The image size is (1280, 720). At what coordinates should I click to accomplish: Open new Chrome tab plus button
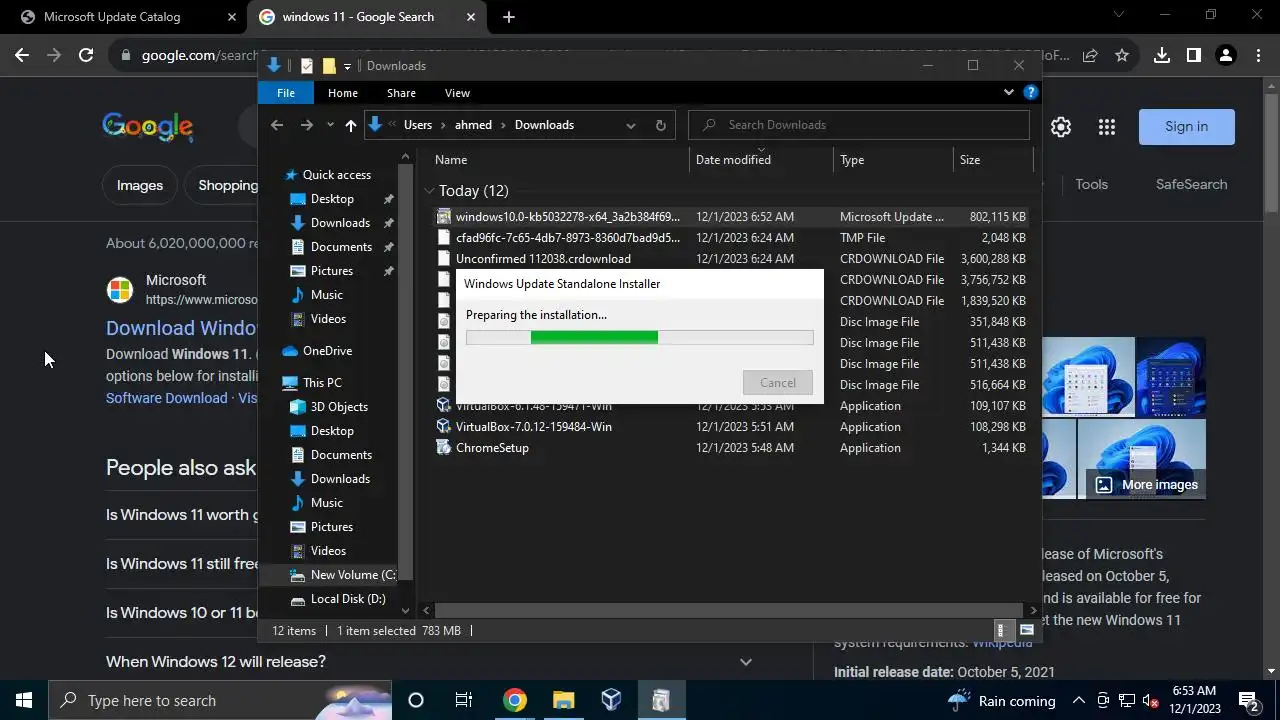509,17
